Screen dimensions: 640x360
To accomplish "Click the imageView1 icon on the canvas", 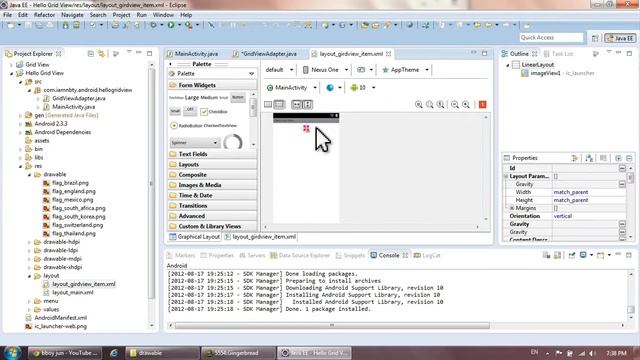I will [x=306, y=129].
